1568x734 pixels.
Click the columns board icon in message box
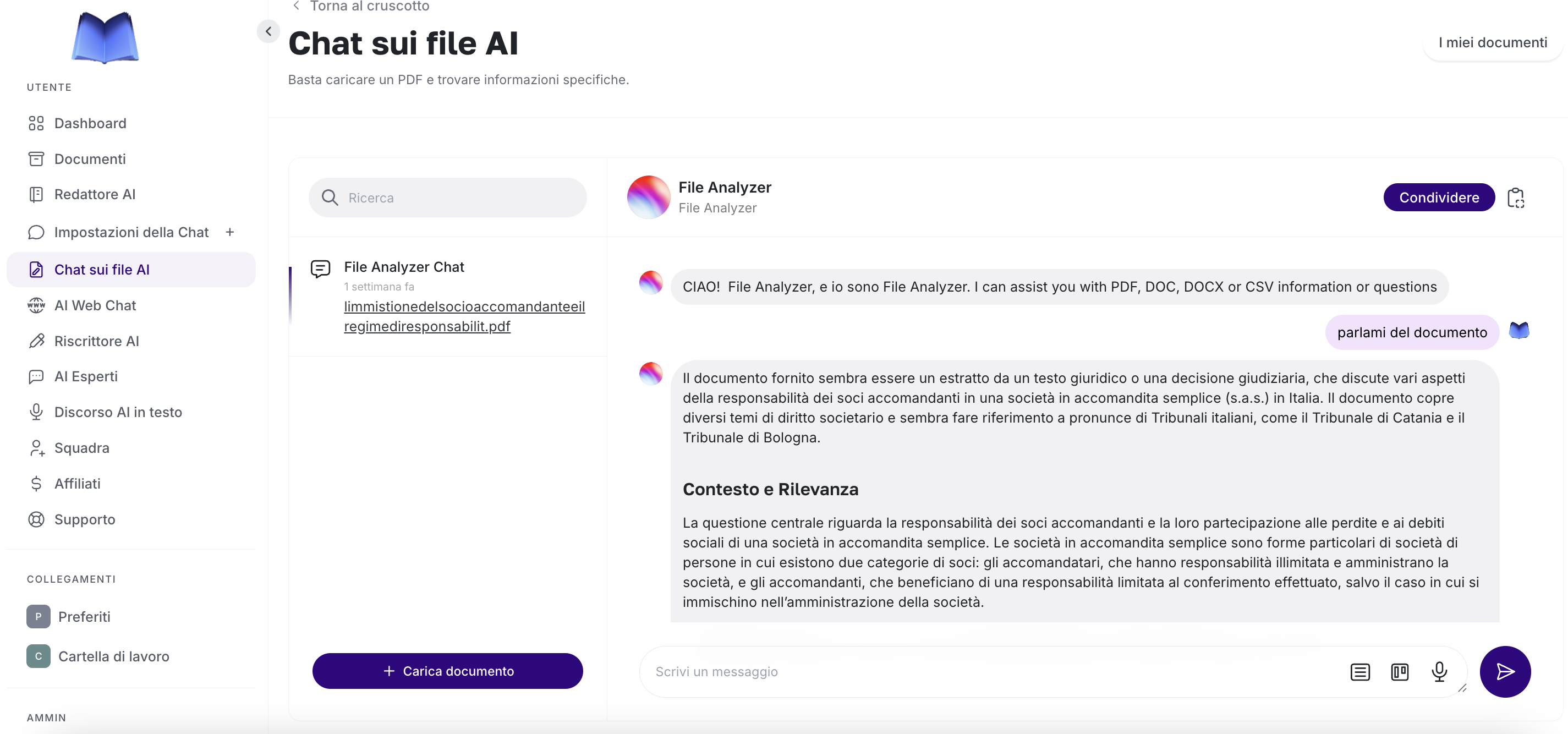coord(1400,671)
